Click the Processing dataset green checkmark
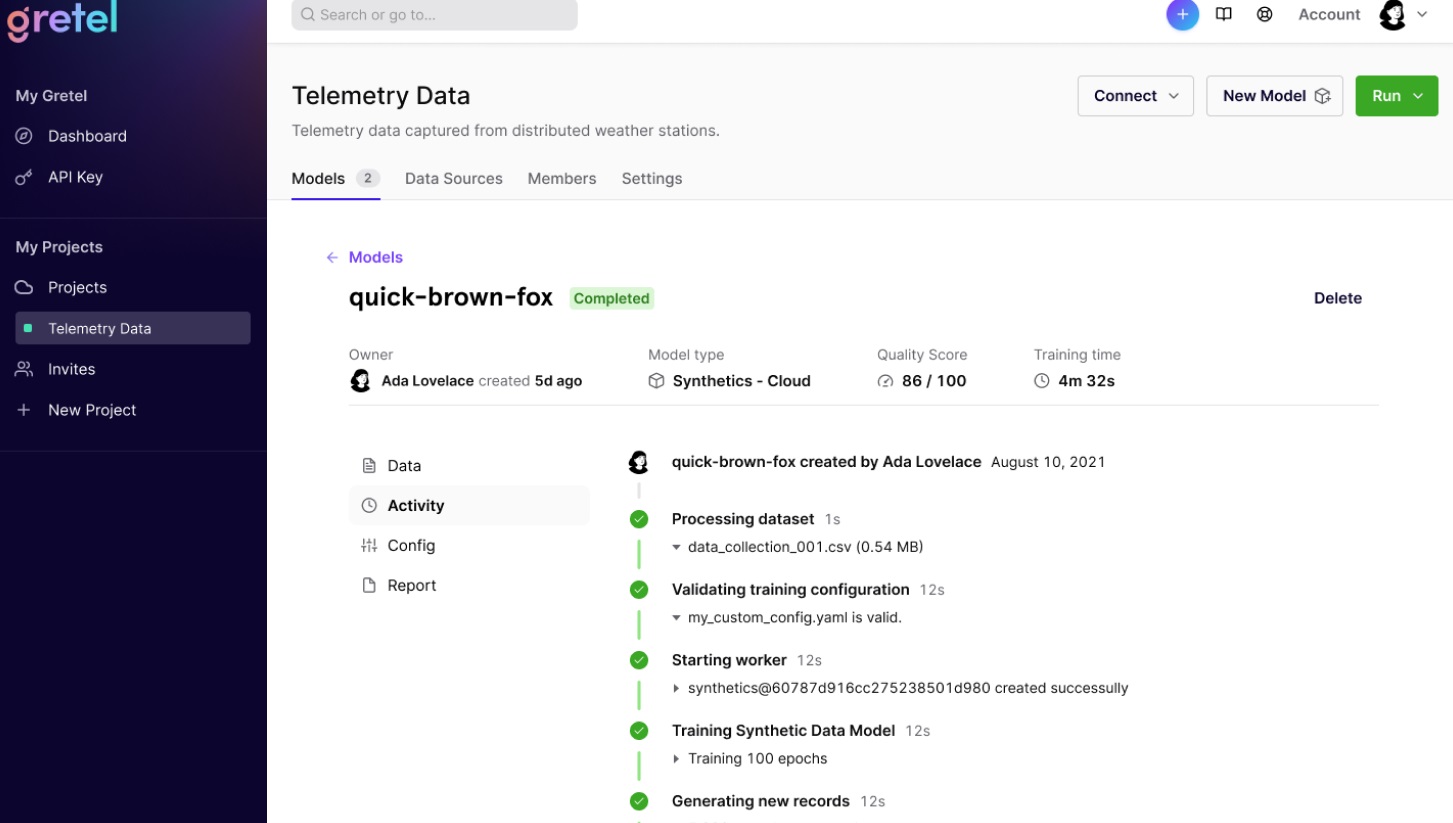 pos(639,519)
